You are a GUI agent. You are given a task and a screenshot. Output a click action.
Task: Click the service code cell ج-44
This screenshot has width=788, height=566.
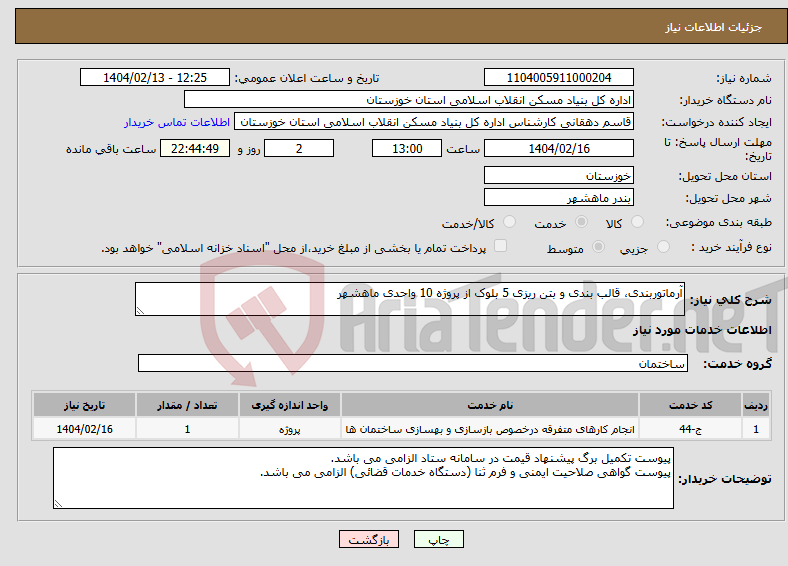point(691,429)
